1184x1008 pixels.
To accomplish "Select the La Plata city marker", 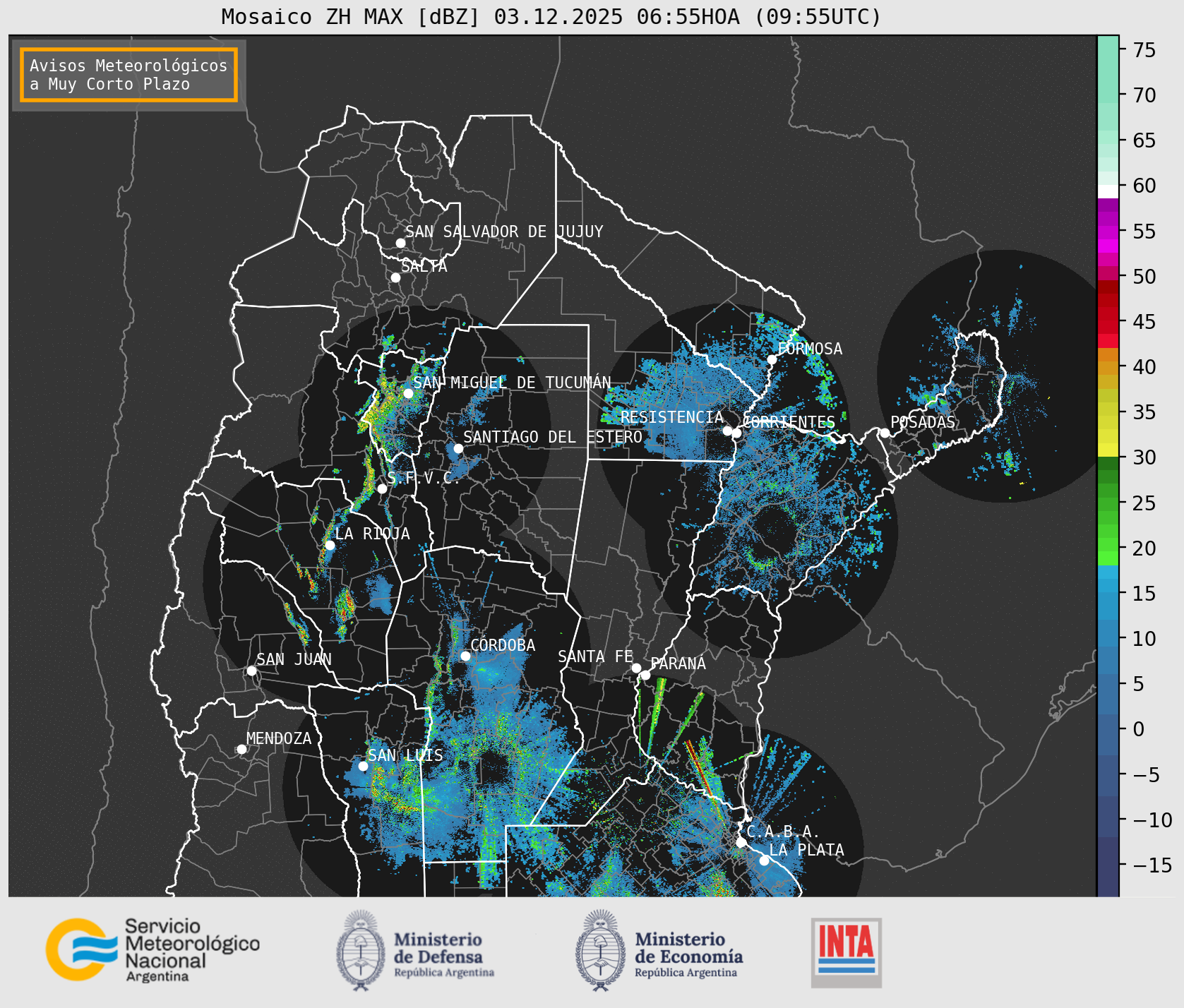I will [764, 860].
